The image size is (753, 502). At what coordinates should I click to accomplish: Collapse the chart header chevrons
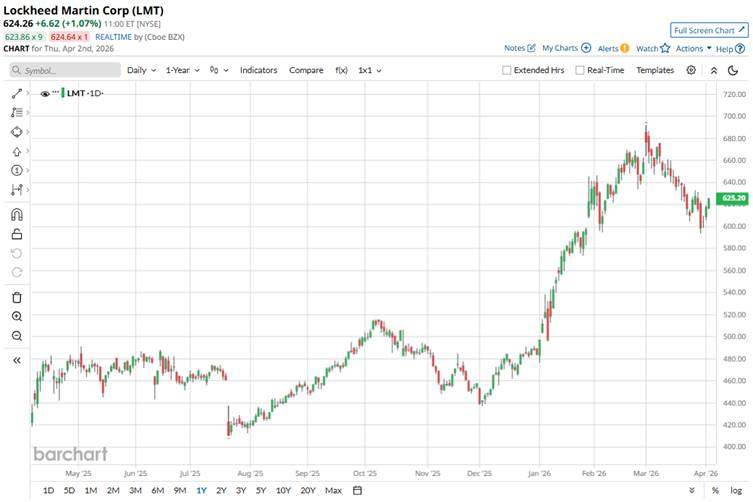coord(714,71)
